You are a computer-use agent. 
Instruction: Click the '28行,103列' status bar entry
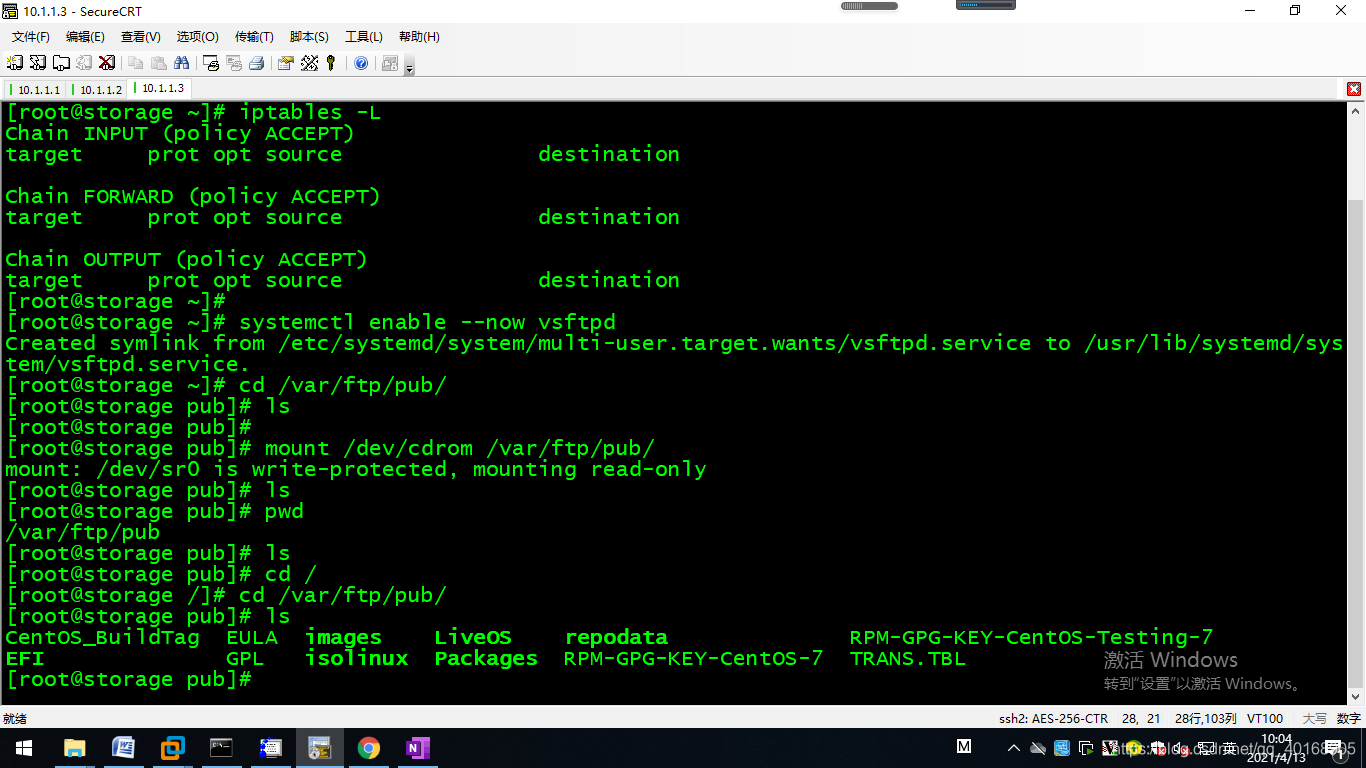(x=1205, y=718)
